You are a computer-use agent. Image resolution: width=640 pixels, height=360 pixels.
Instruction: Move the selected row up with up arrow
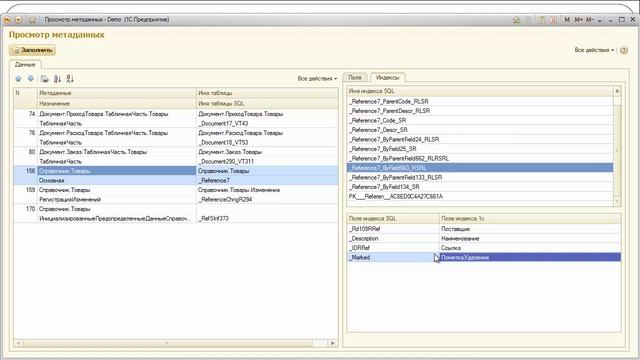coord(18,79)
